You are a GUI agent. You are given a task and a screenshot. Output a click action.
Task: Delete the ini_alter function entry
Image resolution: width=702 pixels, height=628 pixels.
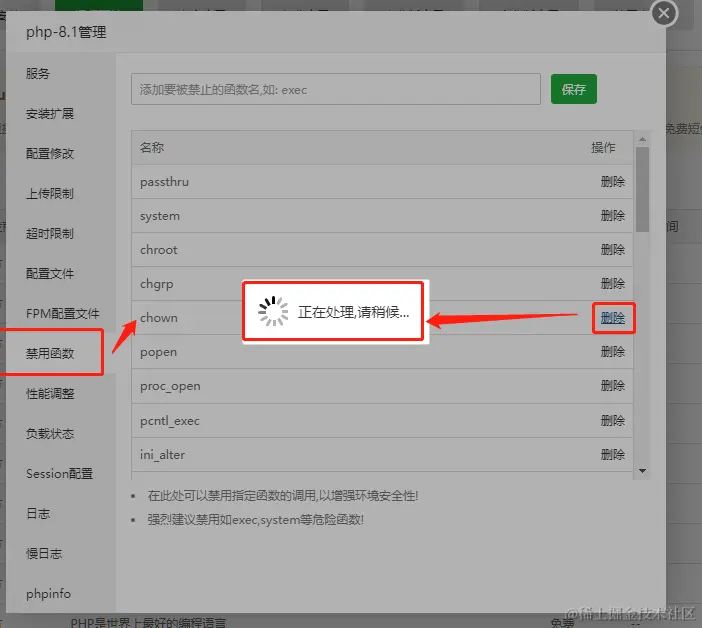tap(612, 455)
